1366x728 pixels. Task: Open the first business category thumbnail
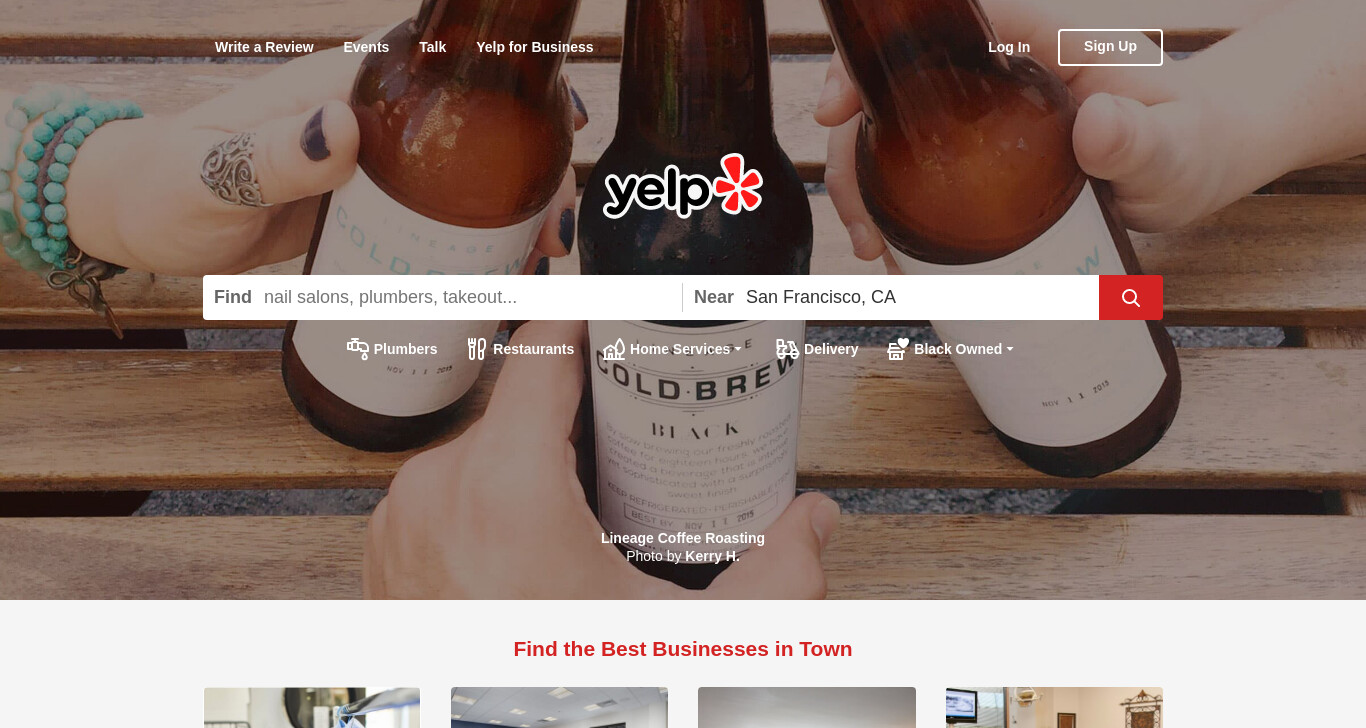312,707
